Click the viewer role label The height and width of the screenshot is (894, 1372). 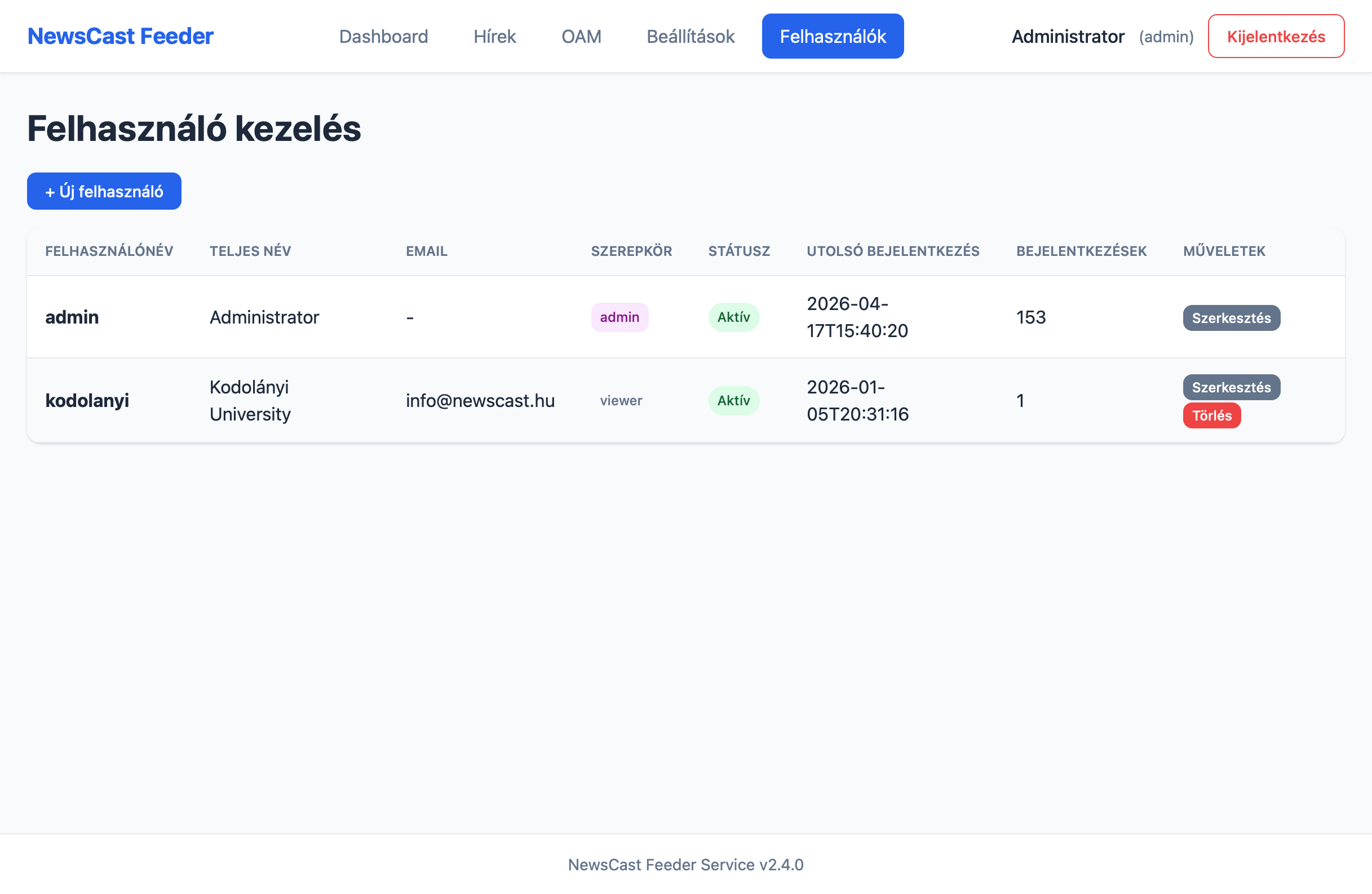click(620, 401)
